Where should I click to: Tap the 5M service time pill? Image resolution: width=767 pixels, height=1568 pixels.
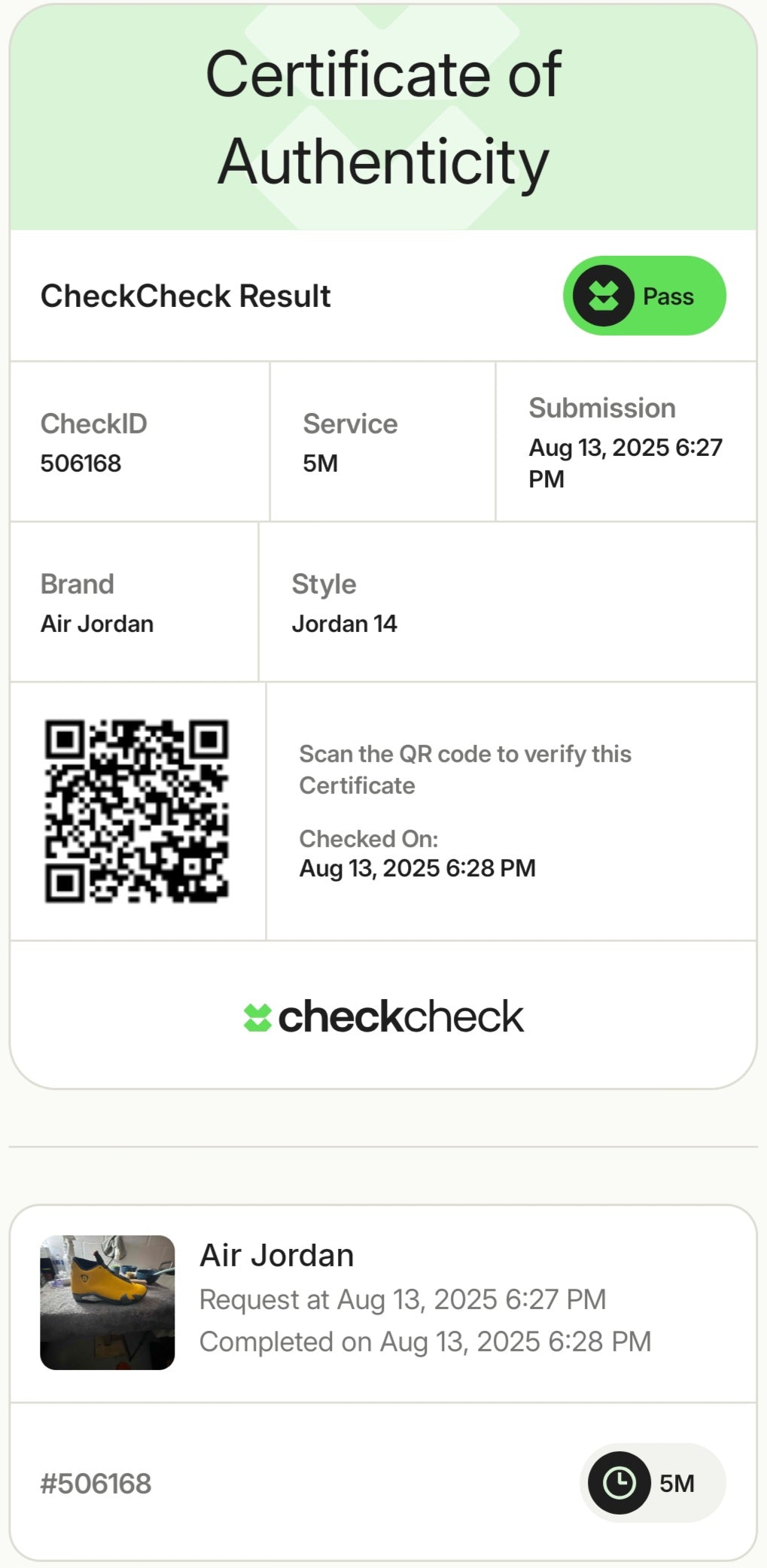pos(653,1483)
